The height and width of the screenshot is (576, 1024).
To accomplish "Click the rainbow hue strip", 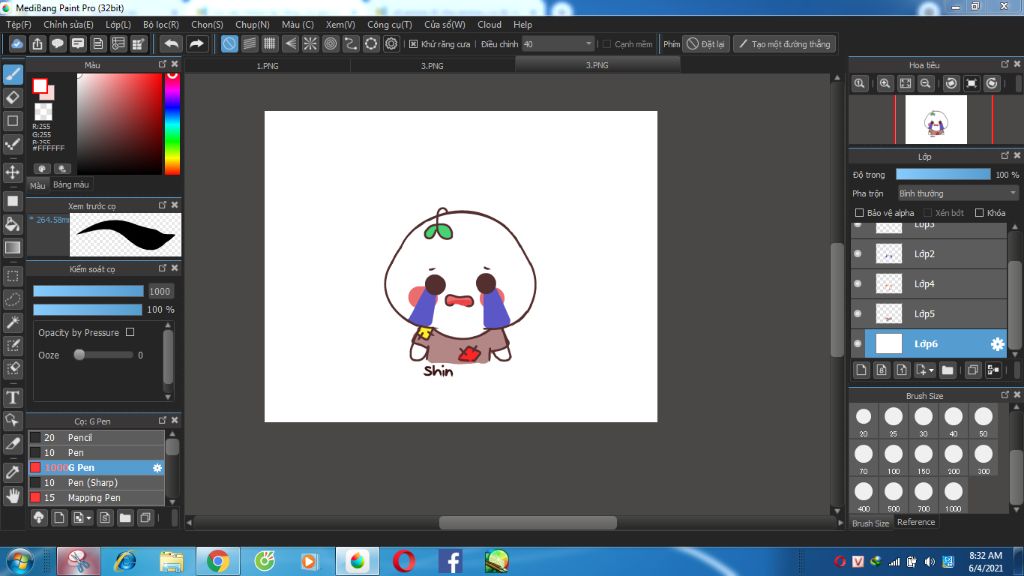I will tap(172, 123).
